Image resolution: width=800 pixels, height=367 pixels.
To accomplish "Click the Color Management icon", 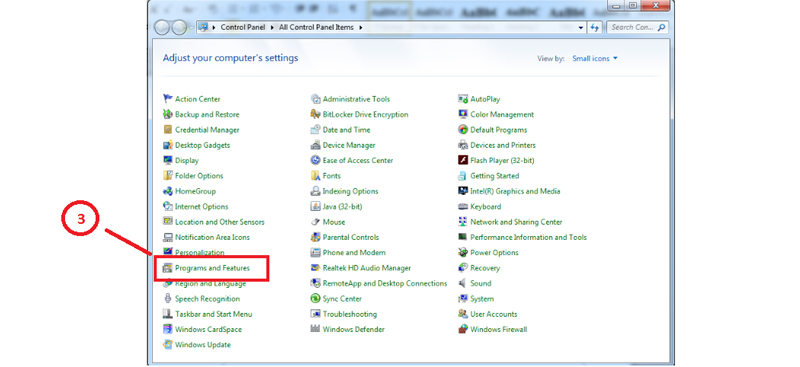I will point(463,114).
